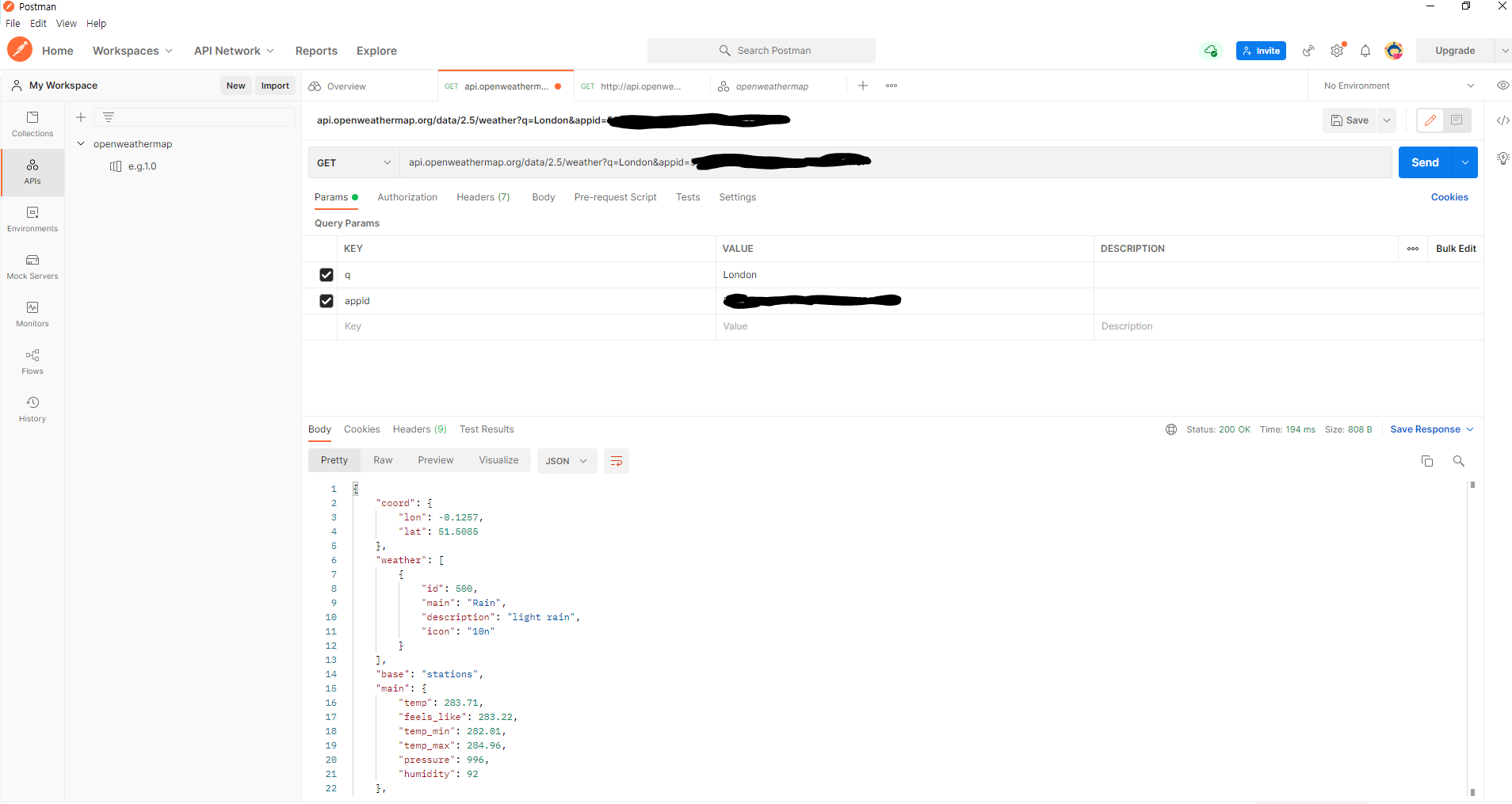Switch to the Pre-request Script tab
The width and height of the screenshot is (1512, 804).
616,197
